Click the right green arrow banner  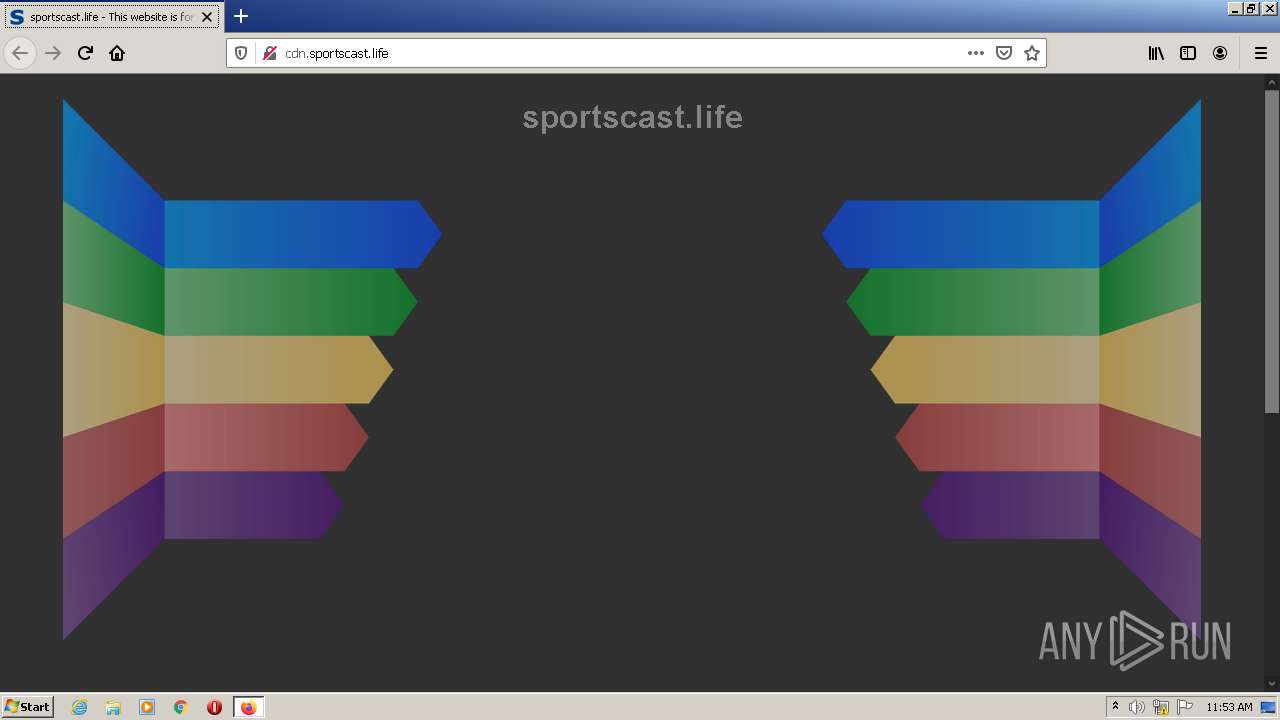point(973,302)
